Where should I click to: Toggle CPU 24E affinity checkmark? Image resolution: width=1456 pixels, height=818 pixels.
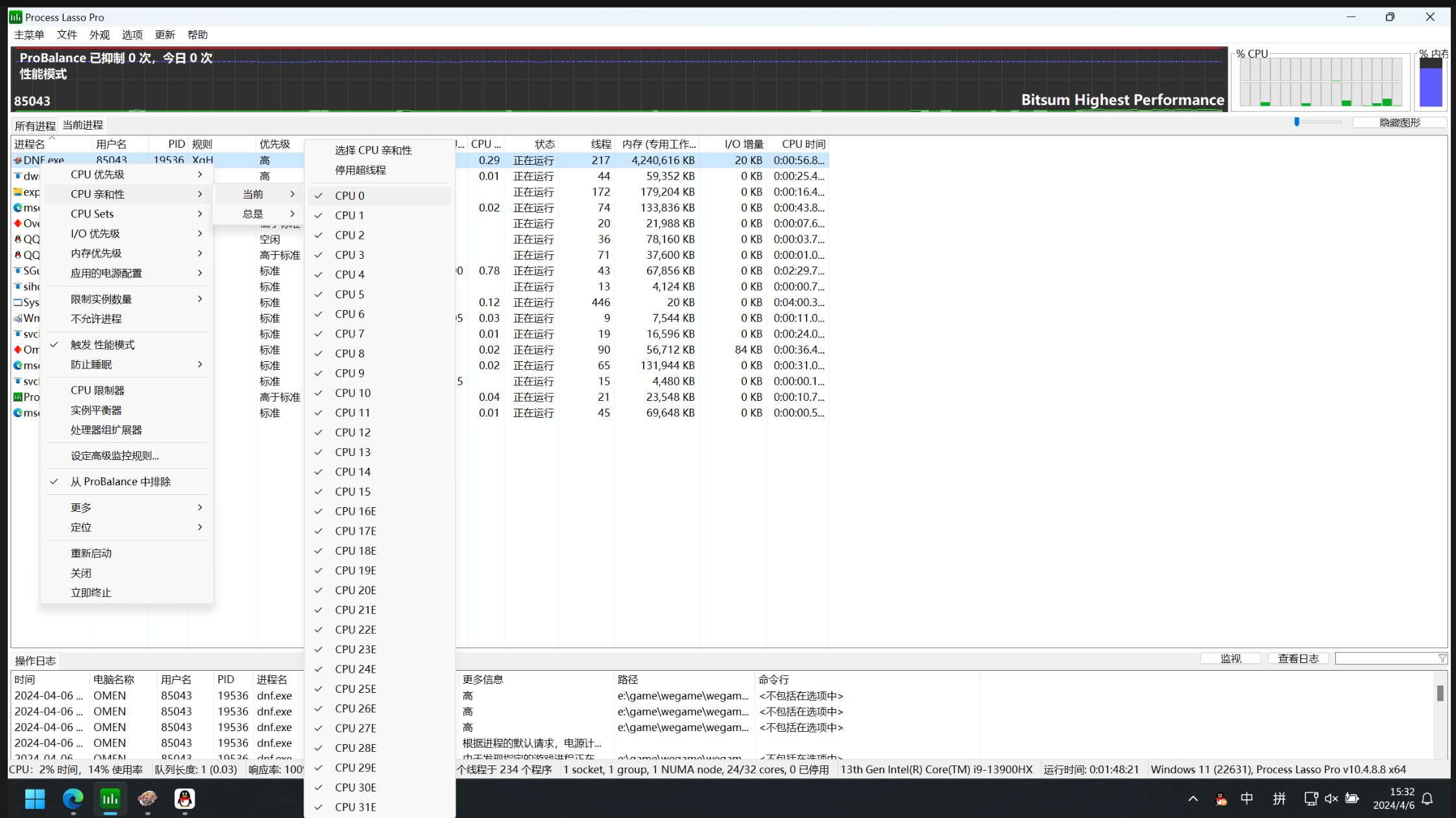click(x=380, y=669)
